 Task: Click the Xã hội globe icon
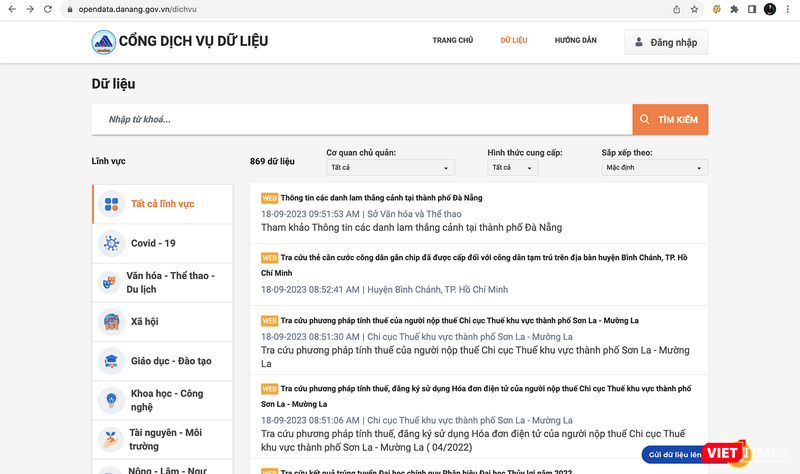click(x=111, y=322)
